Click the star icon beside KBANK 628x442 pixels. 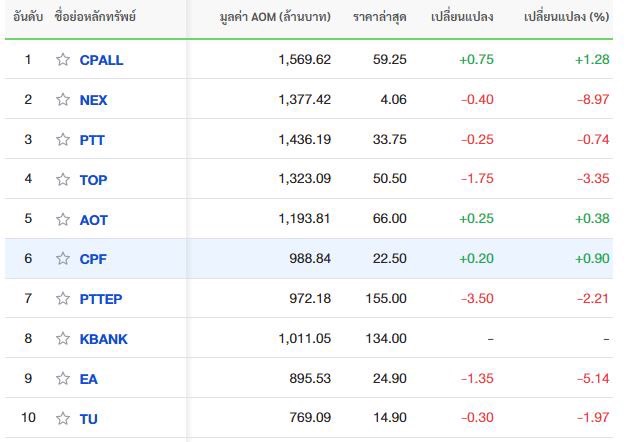(63, 339)
